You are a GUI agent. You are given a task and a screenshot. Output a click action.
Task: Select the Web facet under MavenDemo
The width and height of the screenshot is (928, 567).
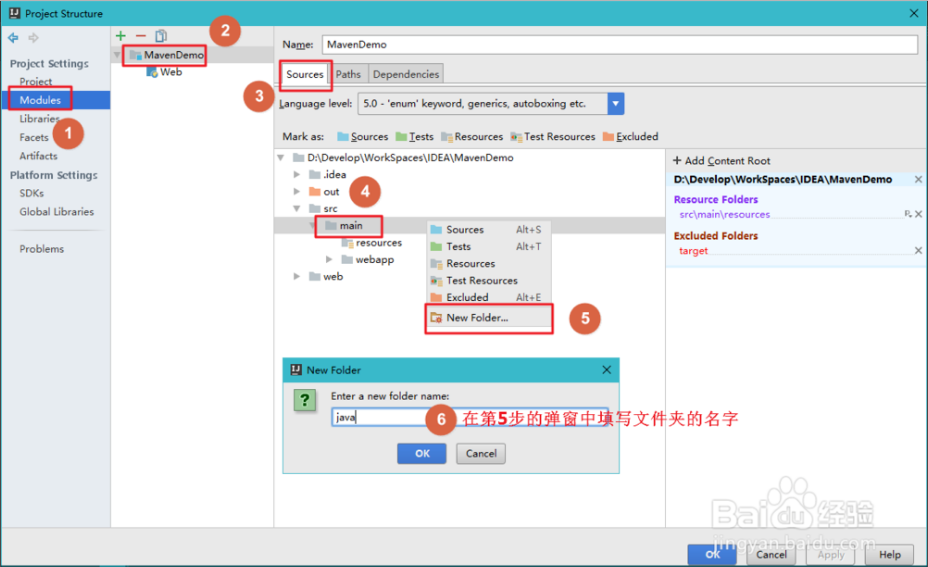tap(165, 72)
